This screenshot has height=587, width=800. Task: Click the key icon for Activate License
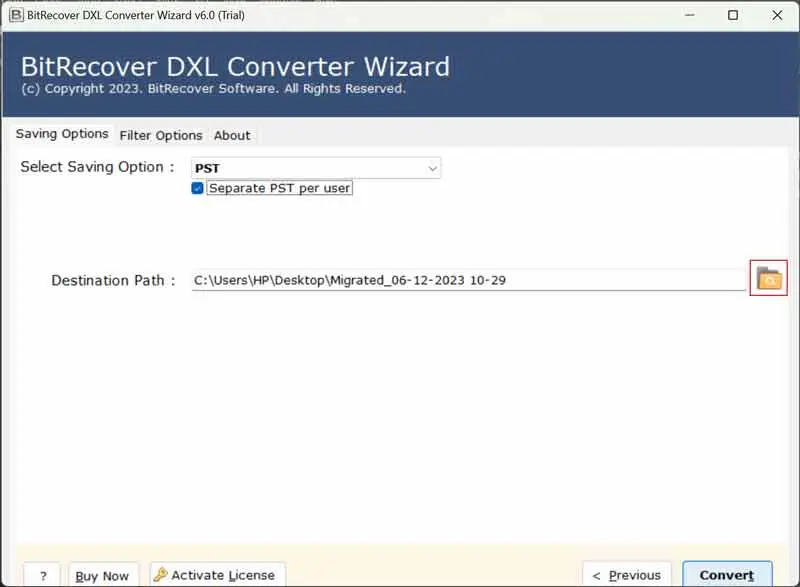(x=160, y=575)
